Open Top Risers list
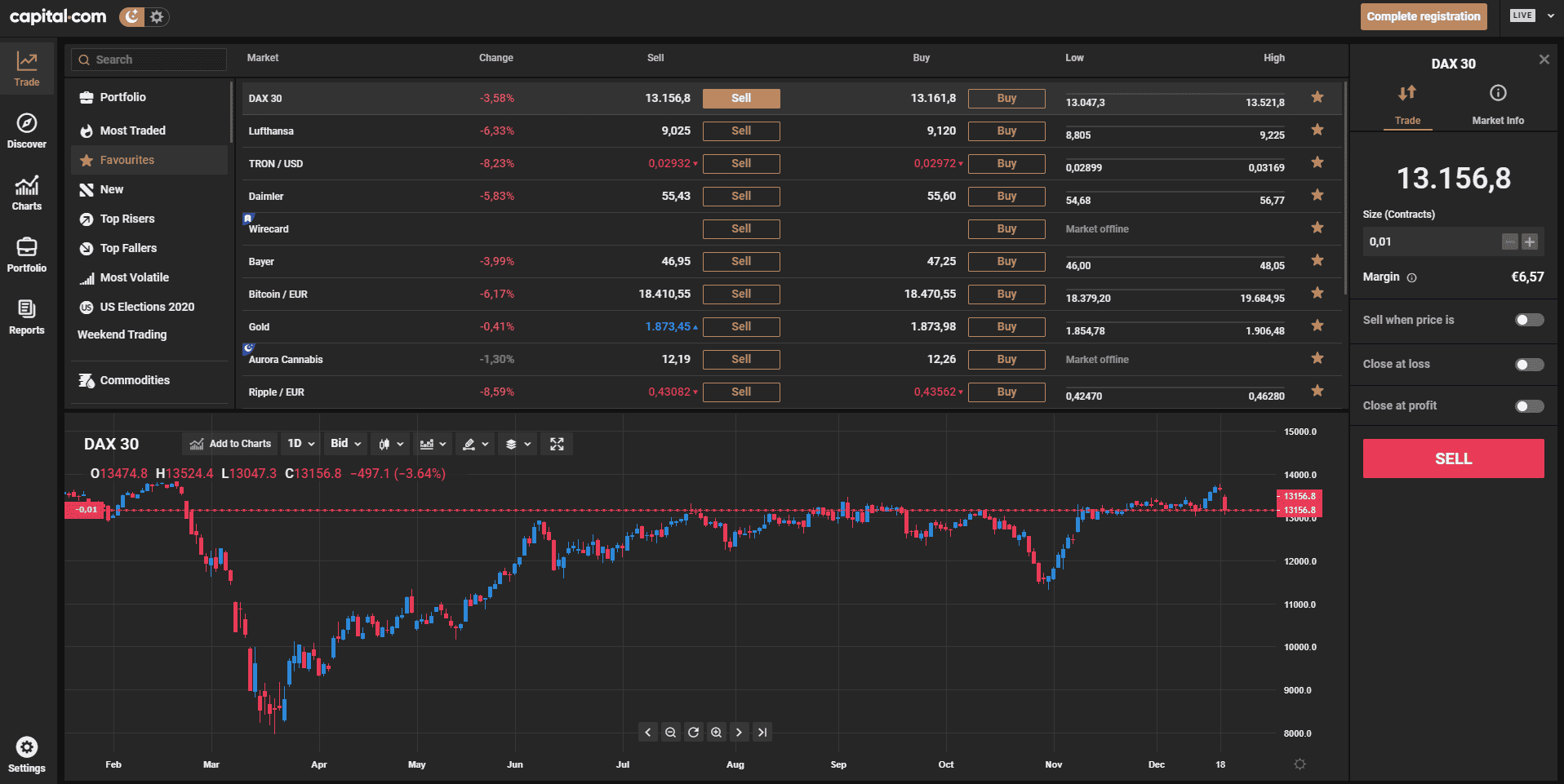The image size is (1564, 784). click(127, 219)
